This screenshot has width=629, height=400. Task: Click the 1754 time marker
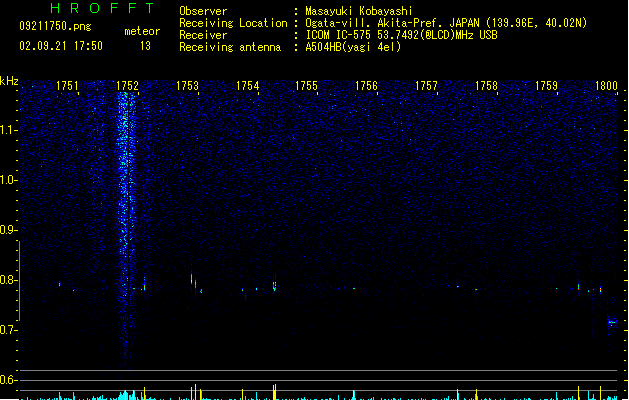(248, 86)
